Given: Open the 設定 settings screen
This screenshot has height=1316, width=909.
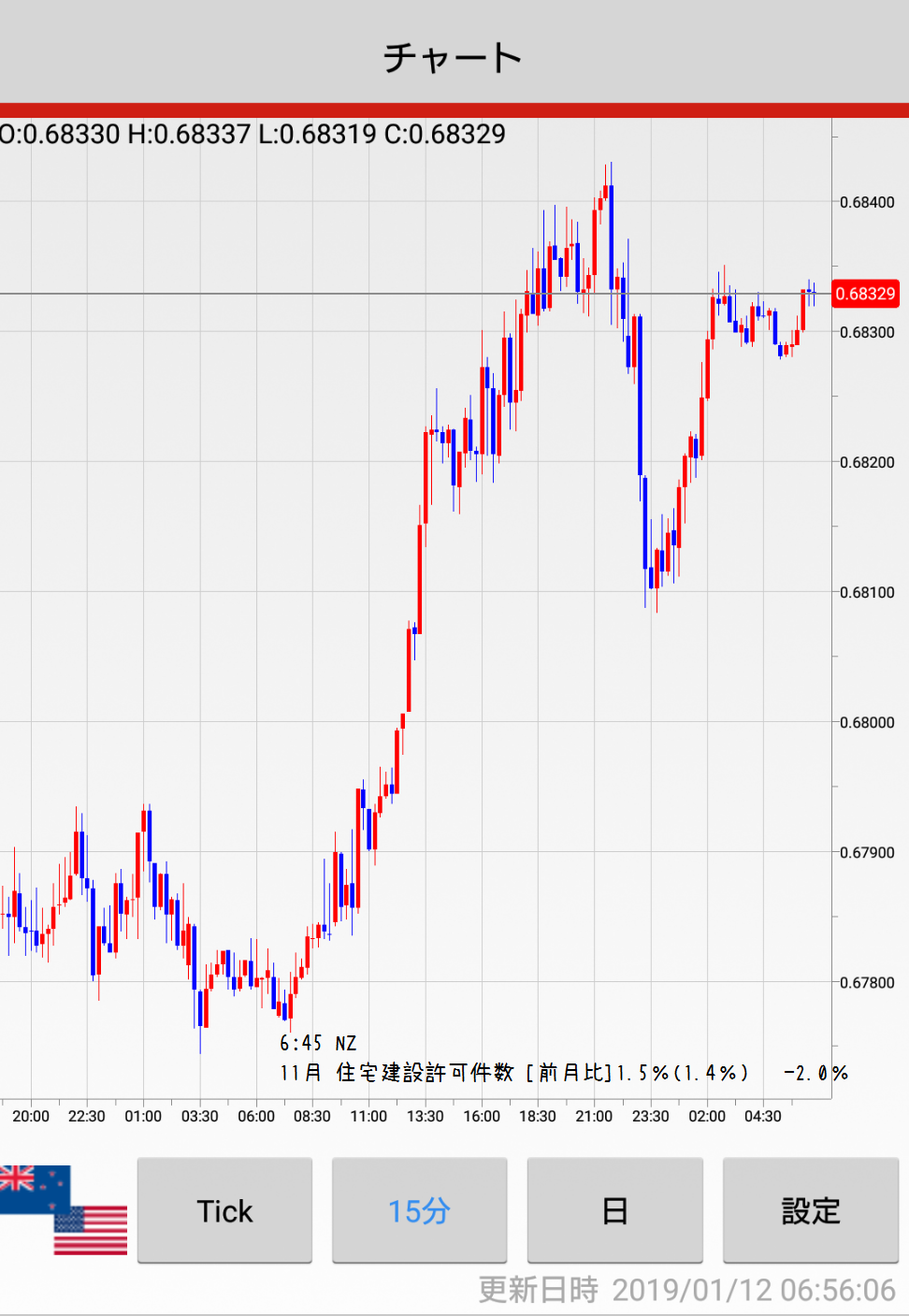Looking at the screenshot, I should coord(810,1210).
